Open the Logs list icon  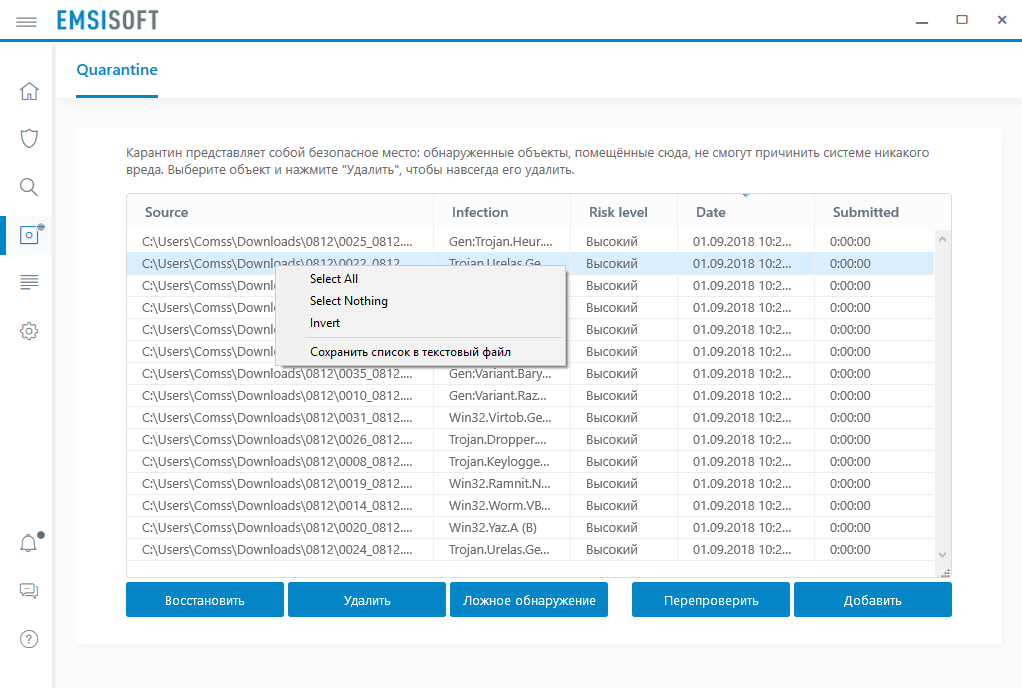pyautogui.click(x=29, y=282)
